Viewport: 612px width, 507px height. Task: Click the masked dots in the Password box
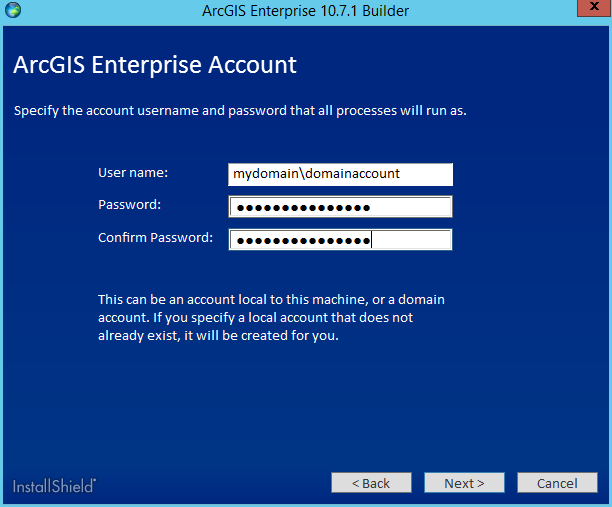(x=300, y=208)
